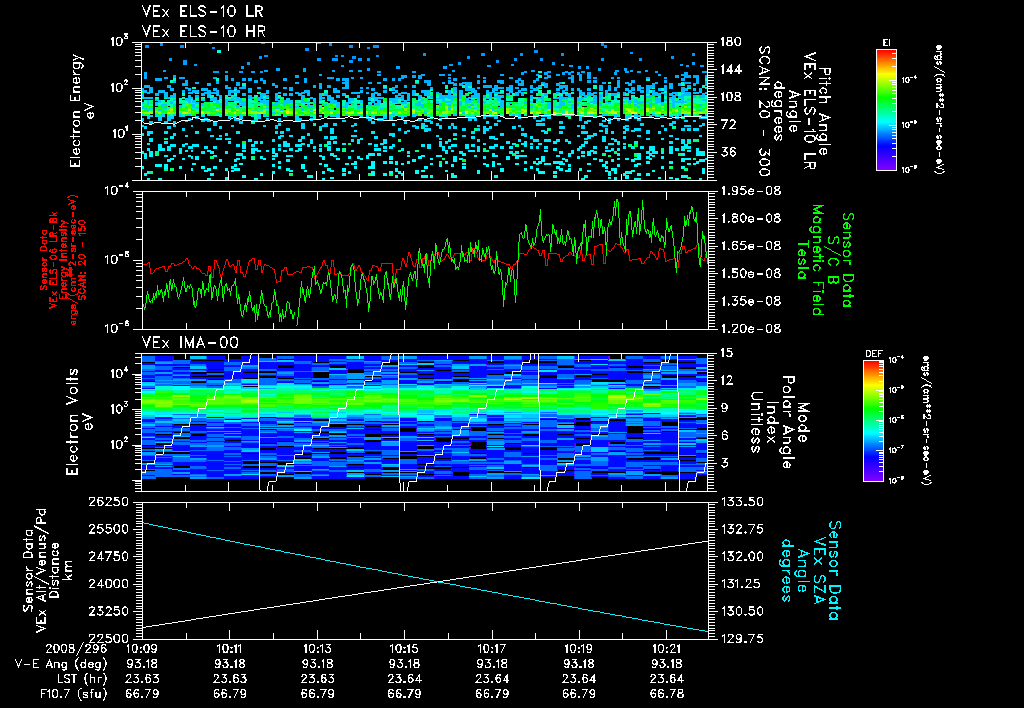
Task: Click SZA tick '129.75'
Action: point(742,639)
